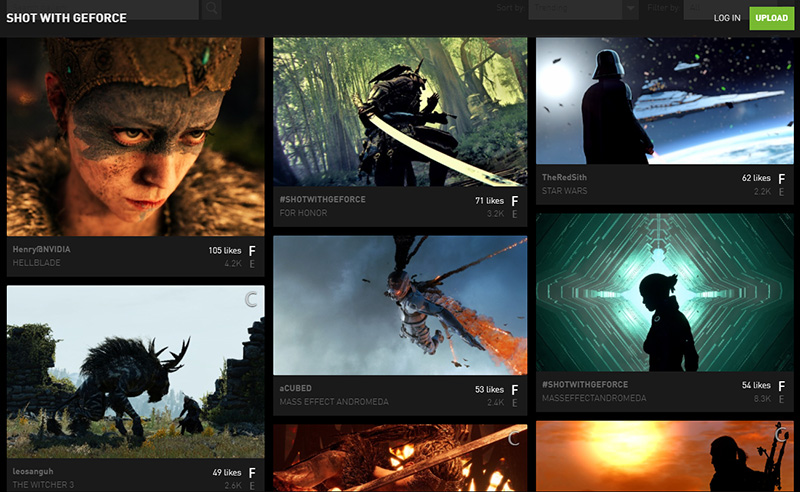Click C icon on sunset silhouette screenshot
800x492 pixels.
coord(781,434)
